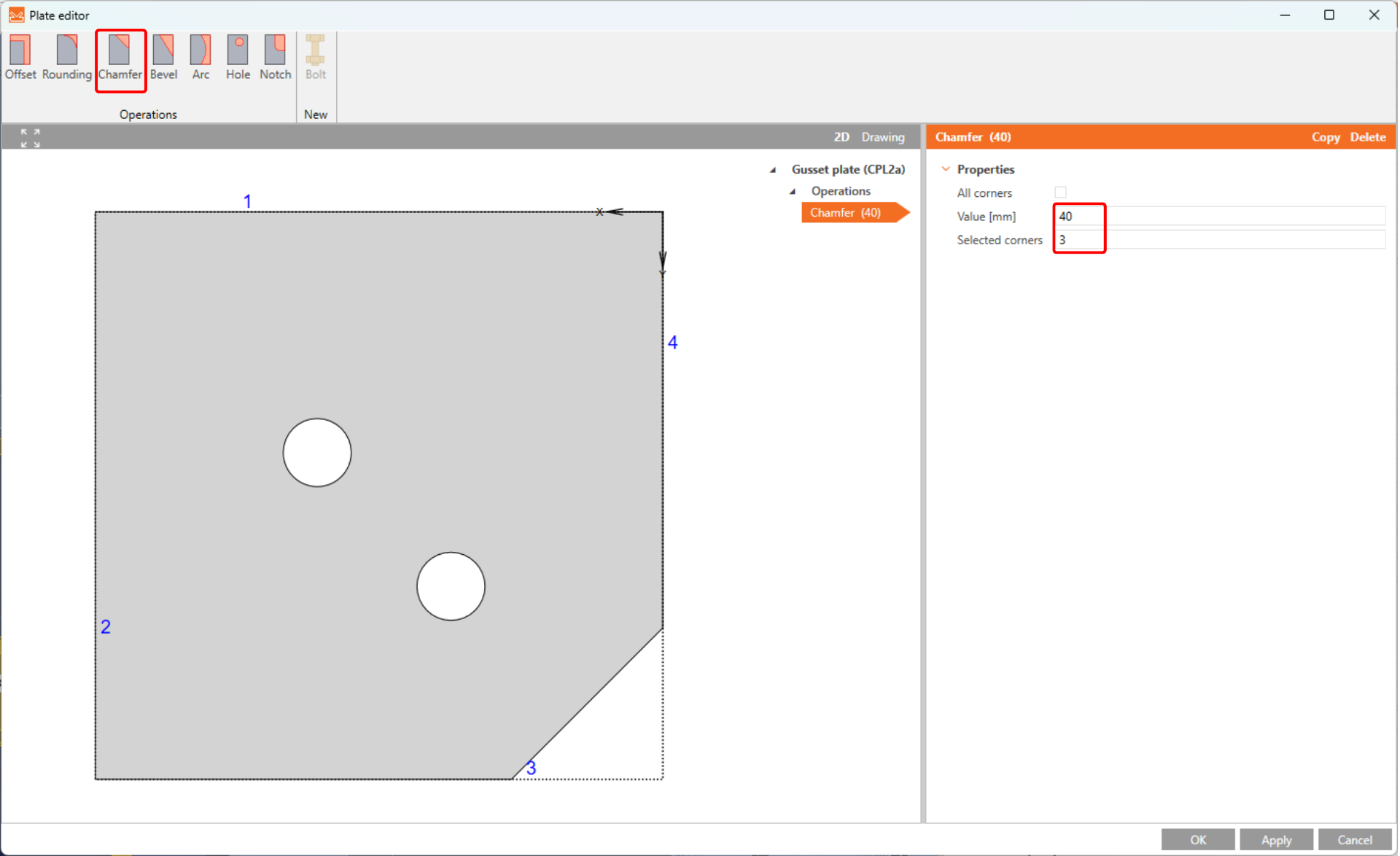The image size is (1400, 856).
Task: Delete the Chamfer operation
Action: (x=1367, y=137)
